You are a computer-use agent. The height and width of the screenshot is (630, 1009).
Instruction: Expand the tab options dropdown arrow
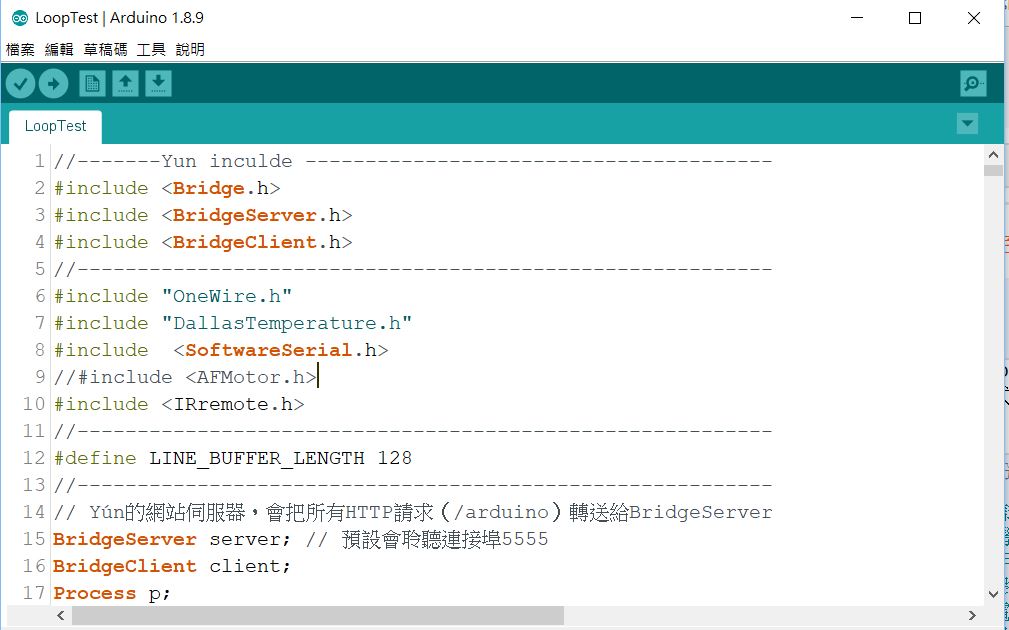click(x=967, y=124)
